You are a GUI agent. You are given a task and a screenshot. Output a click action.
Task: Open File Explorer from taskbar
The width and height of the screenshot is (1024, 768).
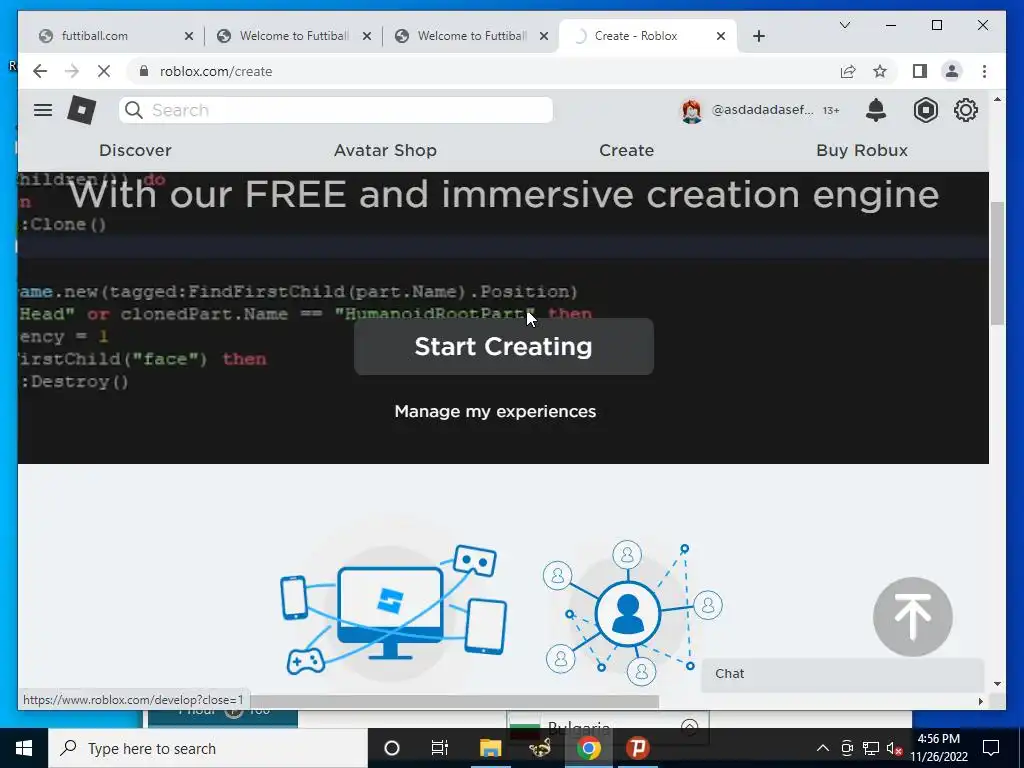490,748
